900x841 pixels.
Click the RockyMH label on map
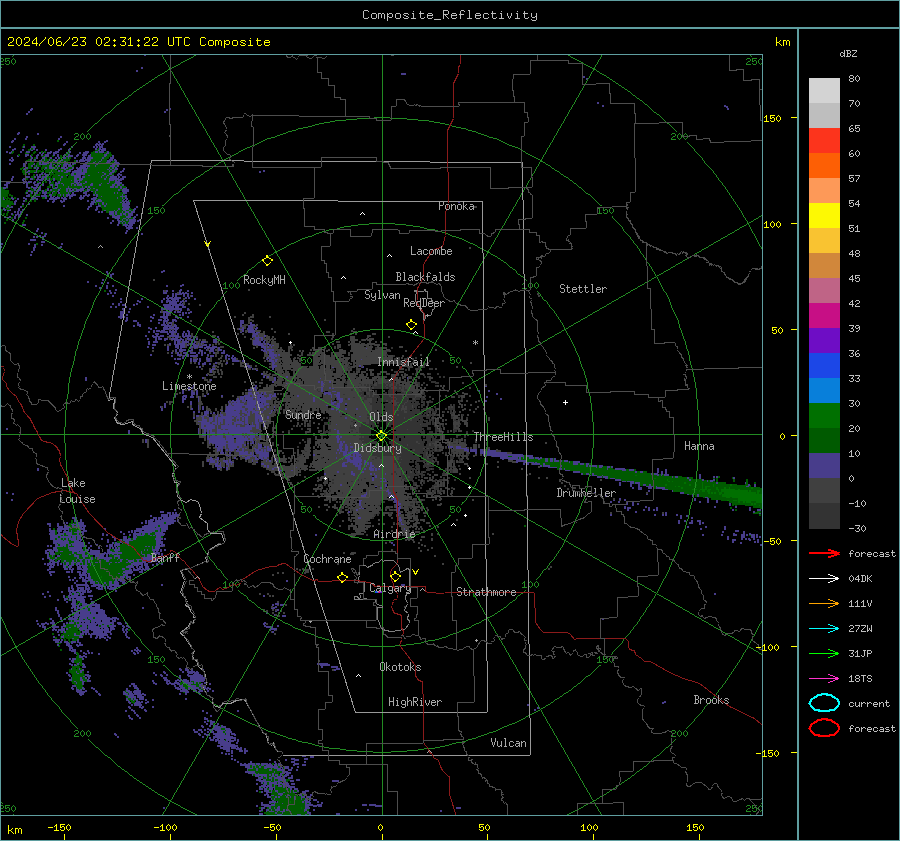pos(264,280)
